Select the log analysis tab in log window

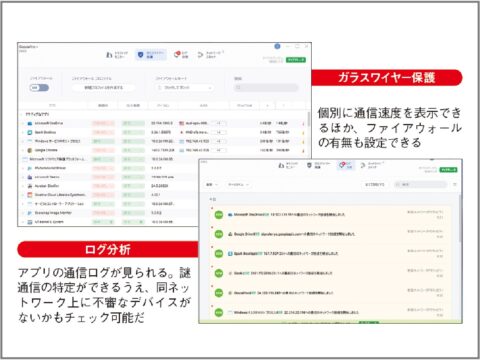pyautogui.click(x=346, y=165)
